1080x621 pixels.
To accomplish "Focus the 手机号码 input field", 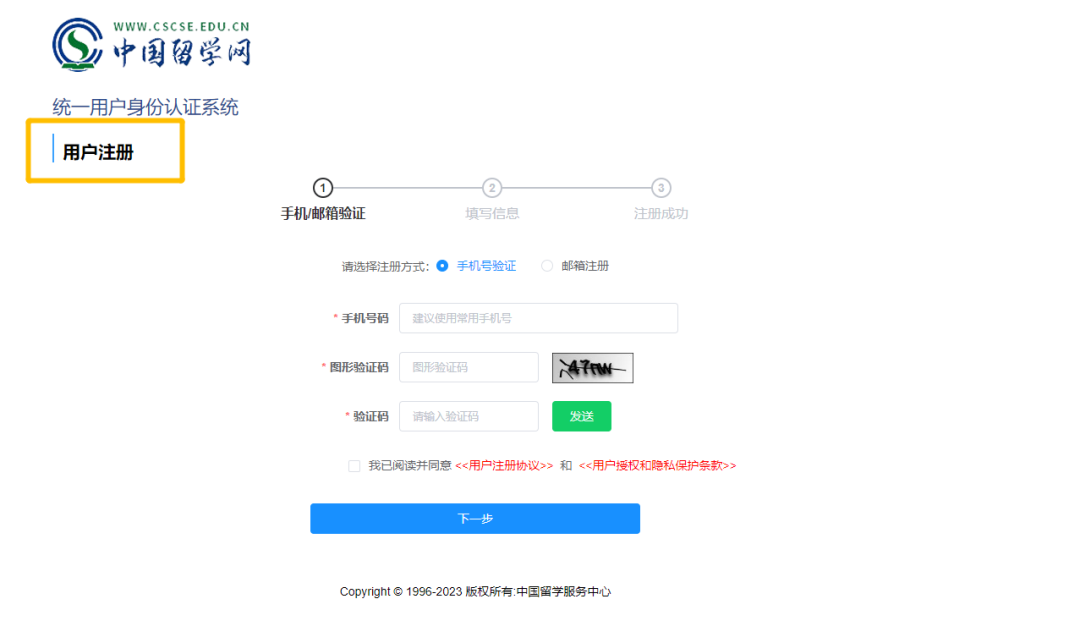I will click(538, 318).
